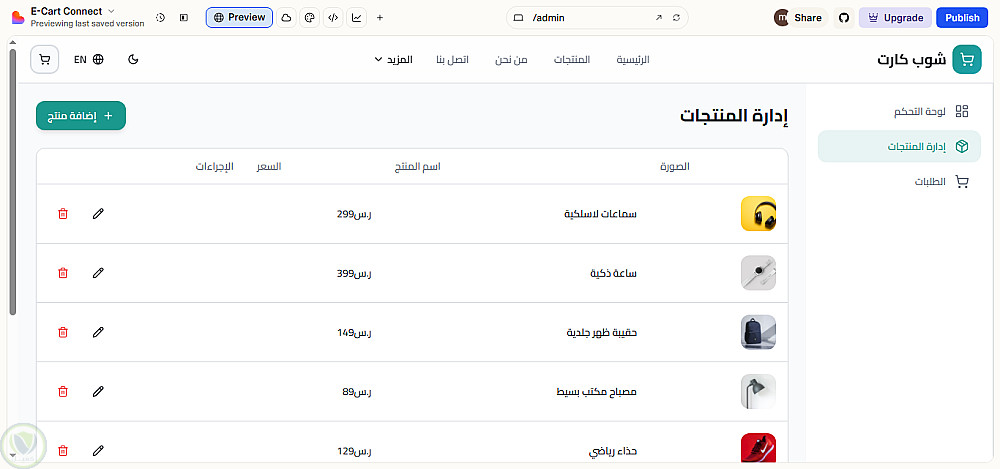The image size is (1000, 469).
Task: Switch language with the EN globe toggle
Action: (x=89, y=59)
